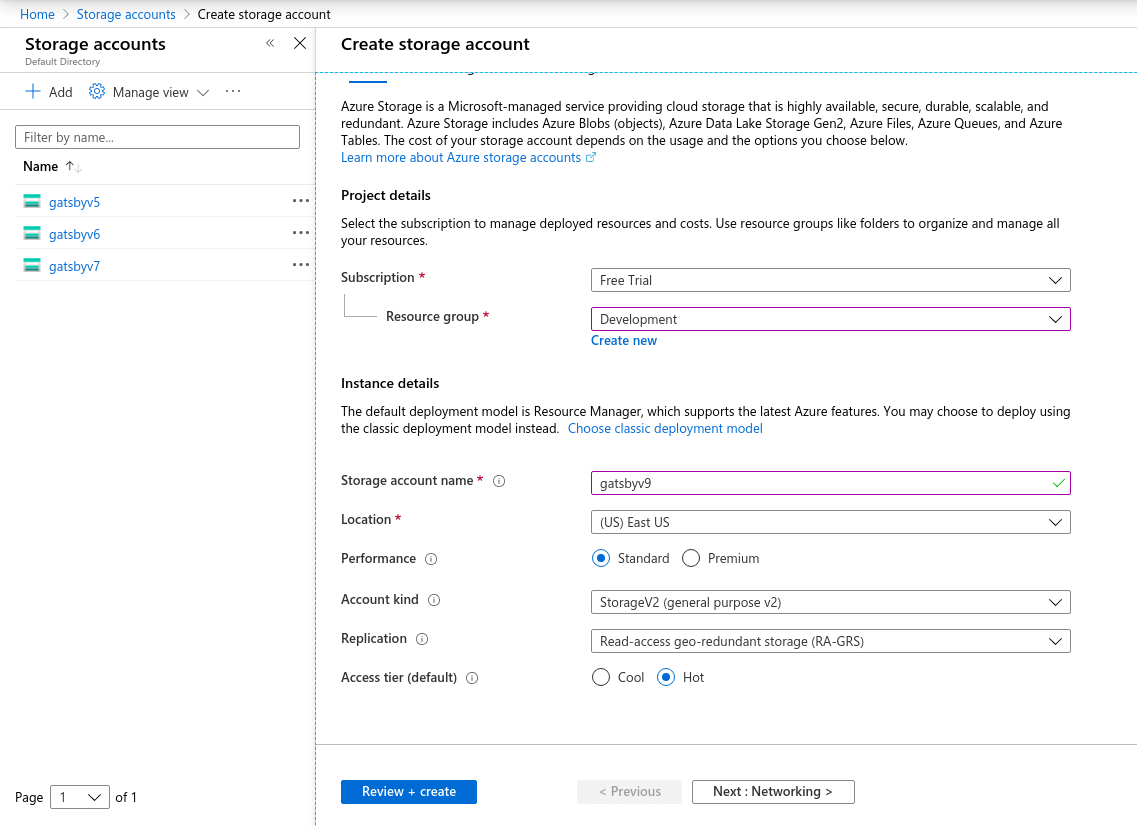Click Next : Networking button
Screen dimensions: 1137x826
(773, 792)
